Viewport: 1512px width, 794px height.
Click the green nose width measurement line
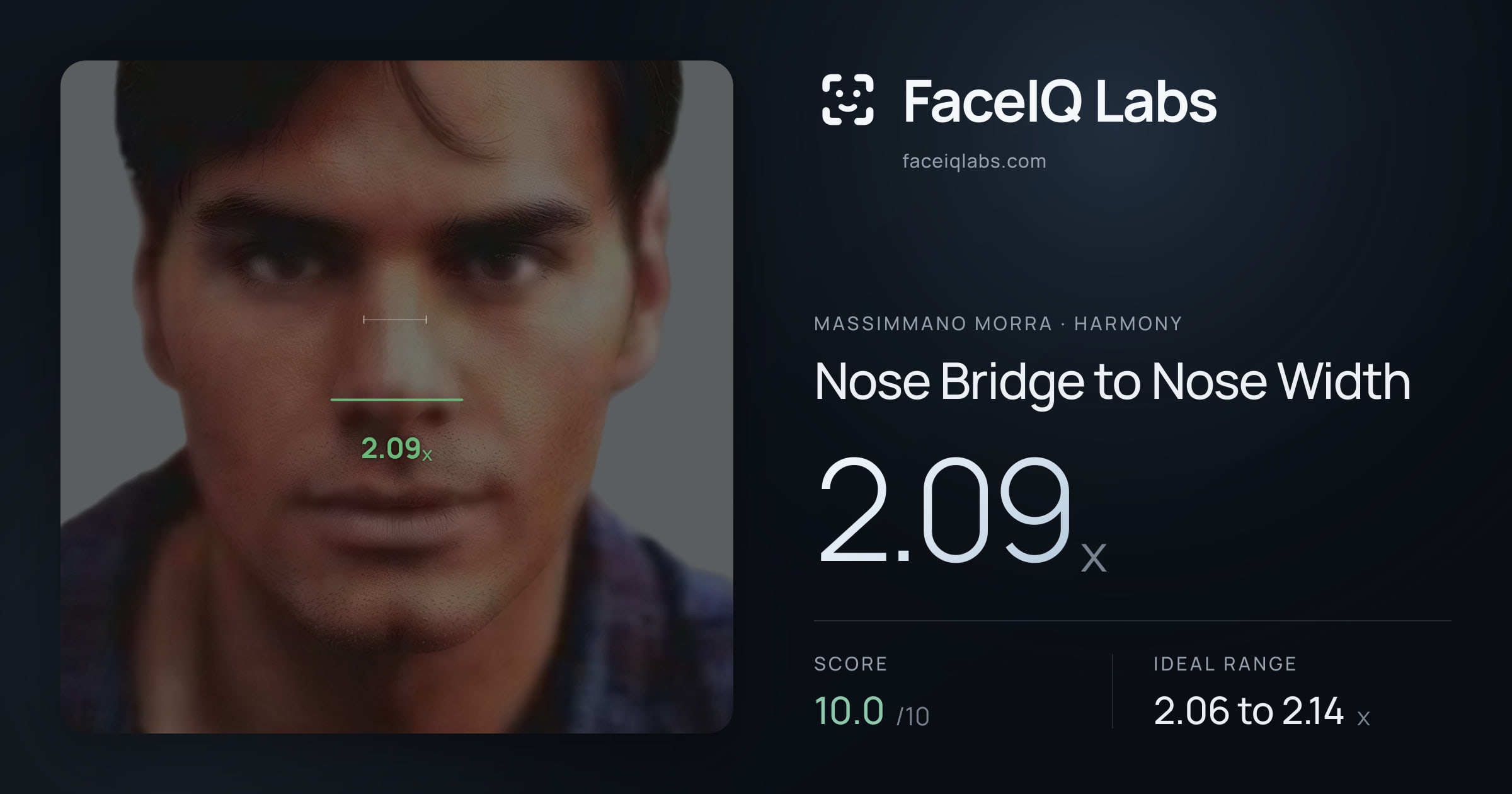tap(397, 400)
